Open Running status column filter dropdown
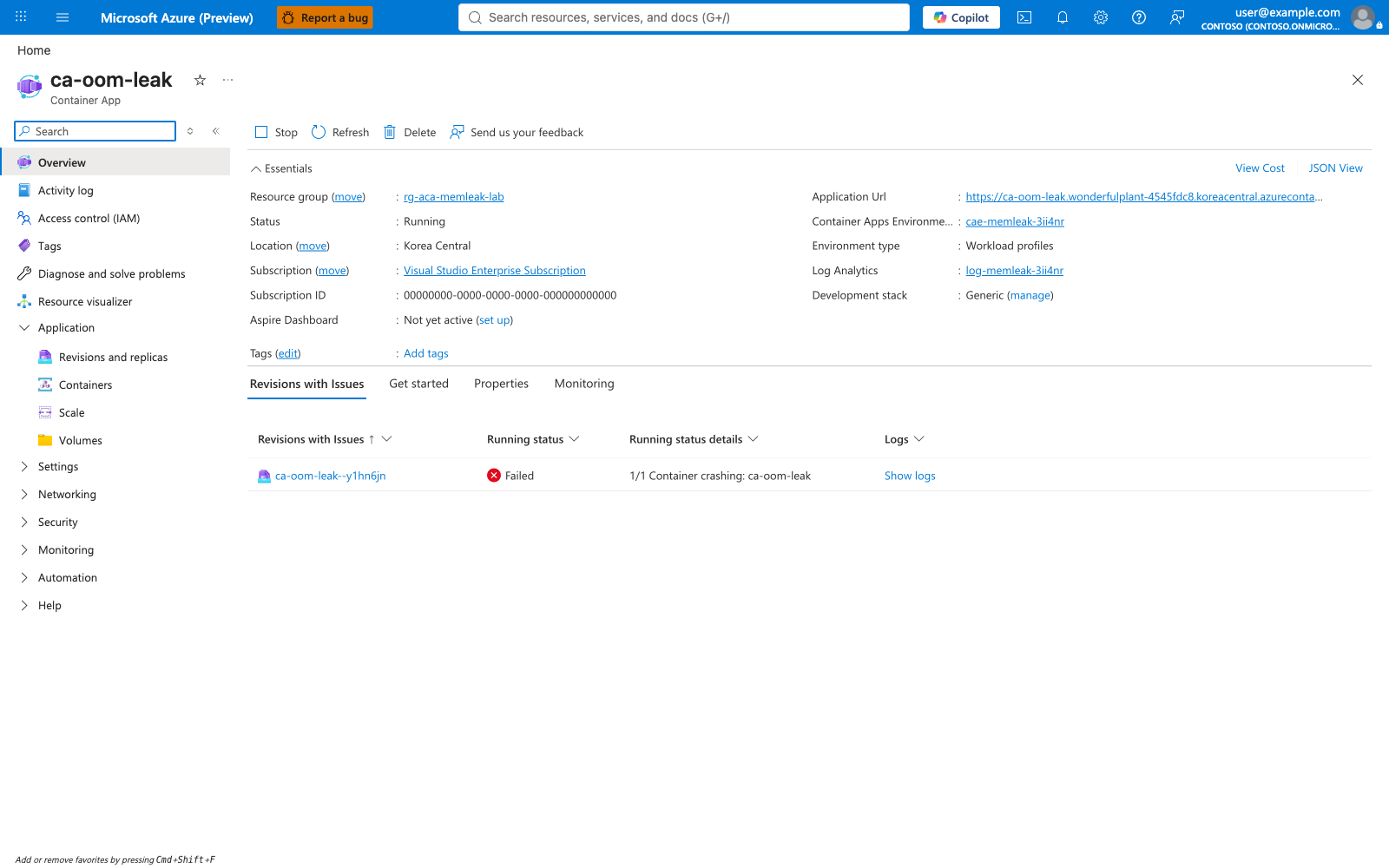 pyautogui.click(x=574, y=439)
